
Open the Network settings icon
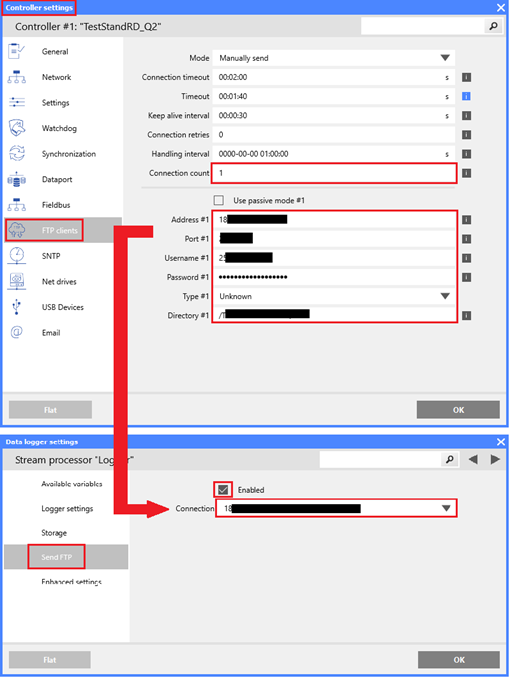16,77
